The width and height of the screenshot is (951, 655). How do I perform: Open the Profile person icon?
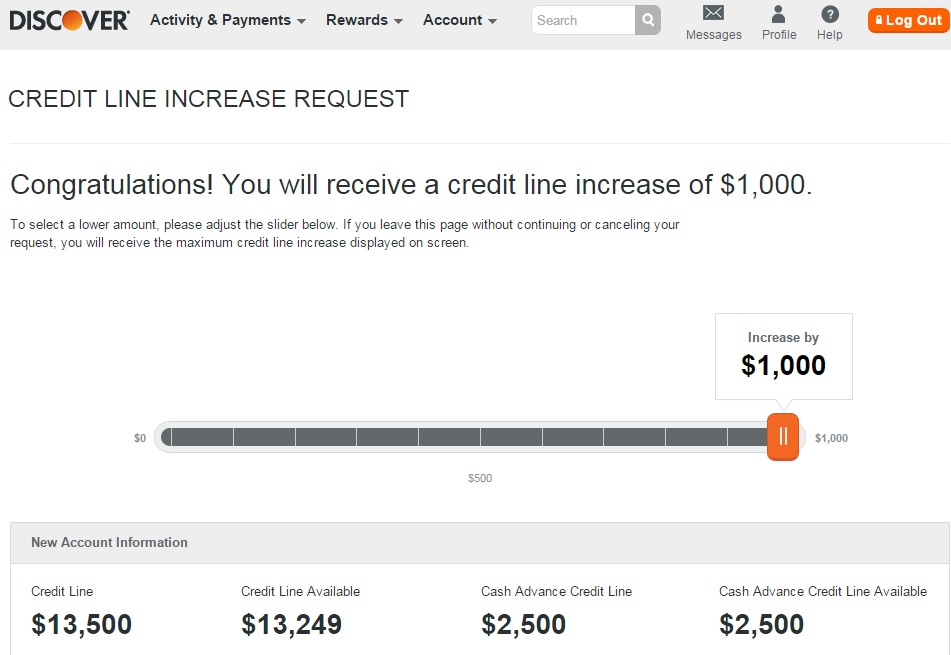778,13
